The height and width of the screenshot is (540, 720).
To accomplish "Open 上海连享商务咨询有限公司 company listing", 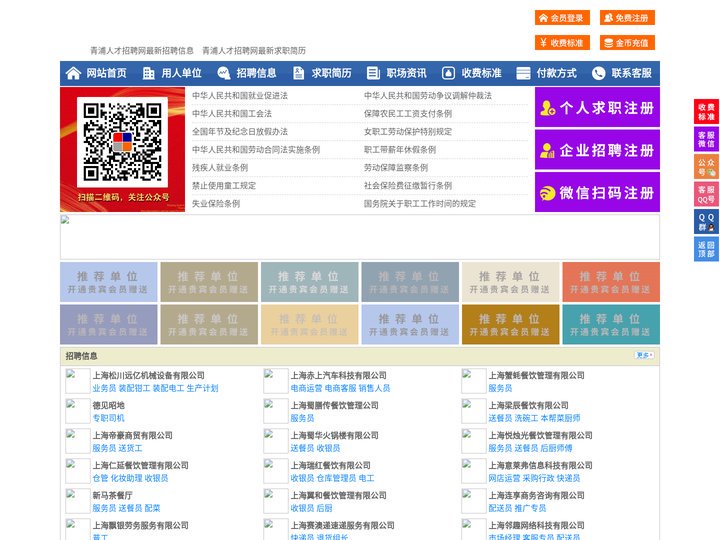I will point(536,495).
